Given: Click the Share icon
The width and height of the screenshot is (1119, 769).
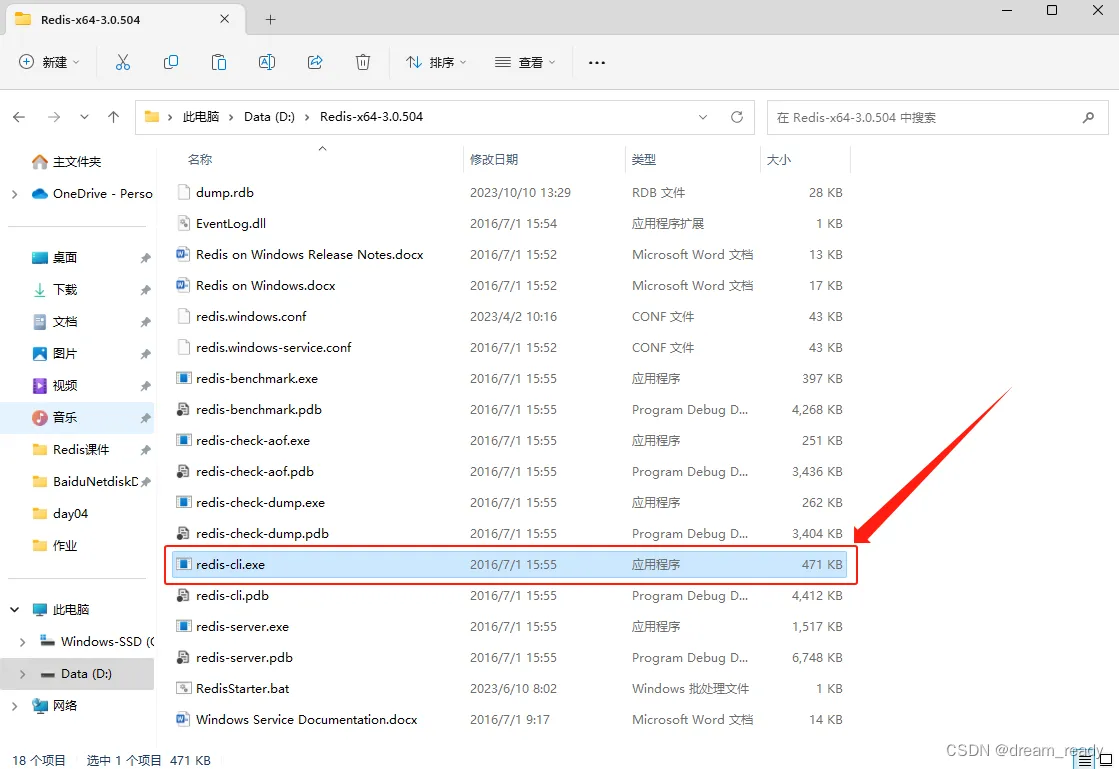Looking at the screenshot, I should click(x=315, y=63).
